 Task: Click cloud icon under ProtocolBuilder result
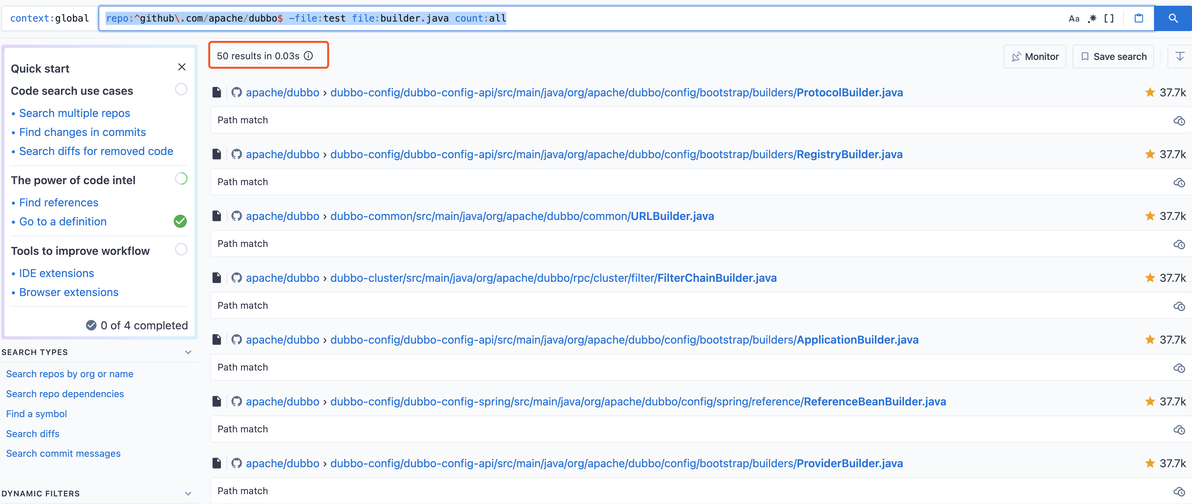point(1179,120)
